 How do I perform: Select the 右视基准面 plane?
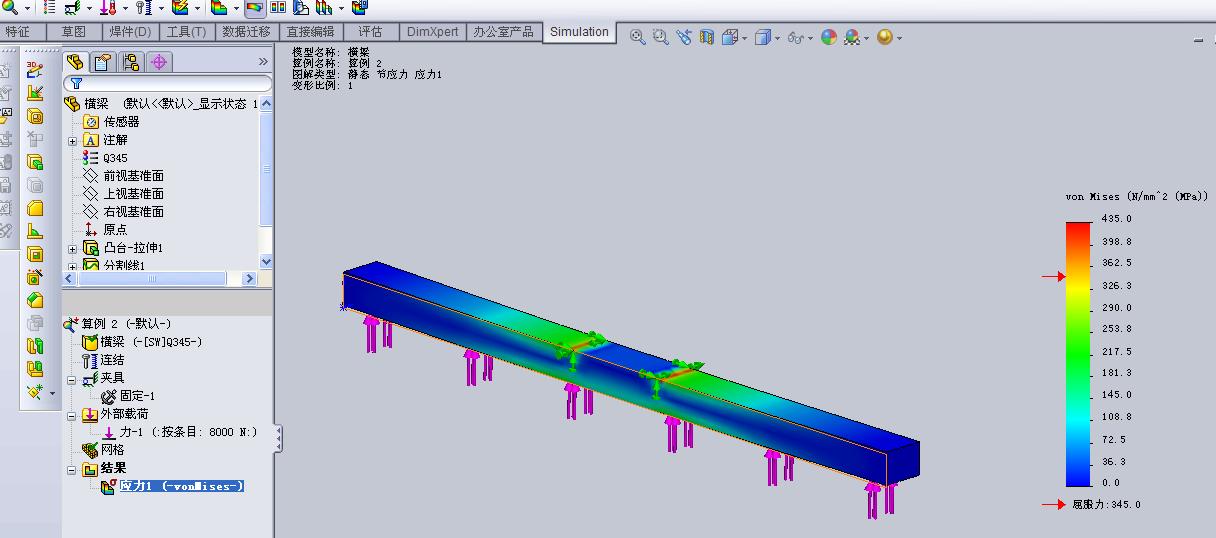coord(124,212)
